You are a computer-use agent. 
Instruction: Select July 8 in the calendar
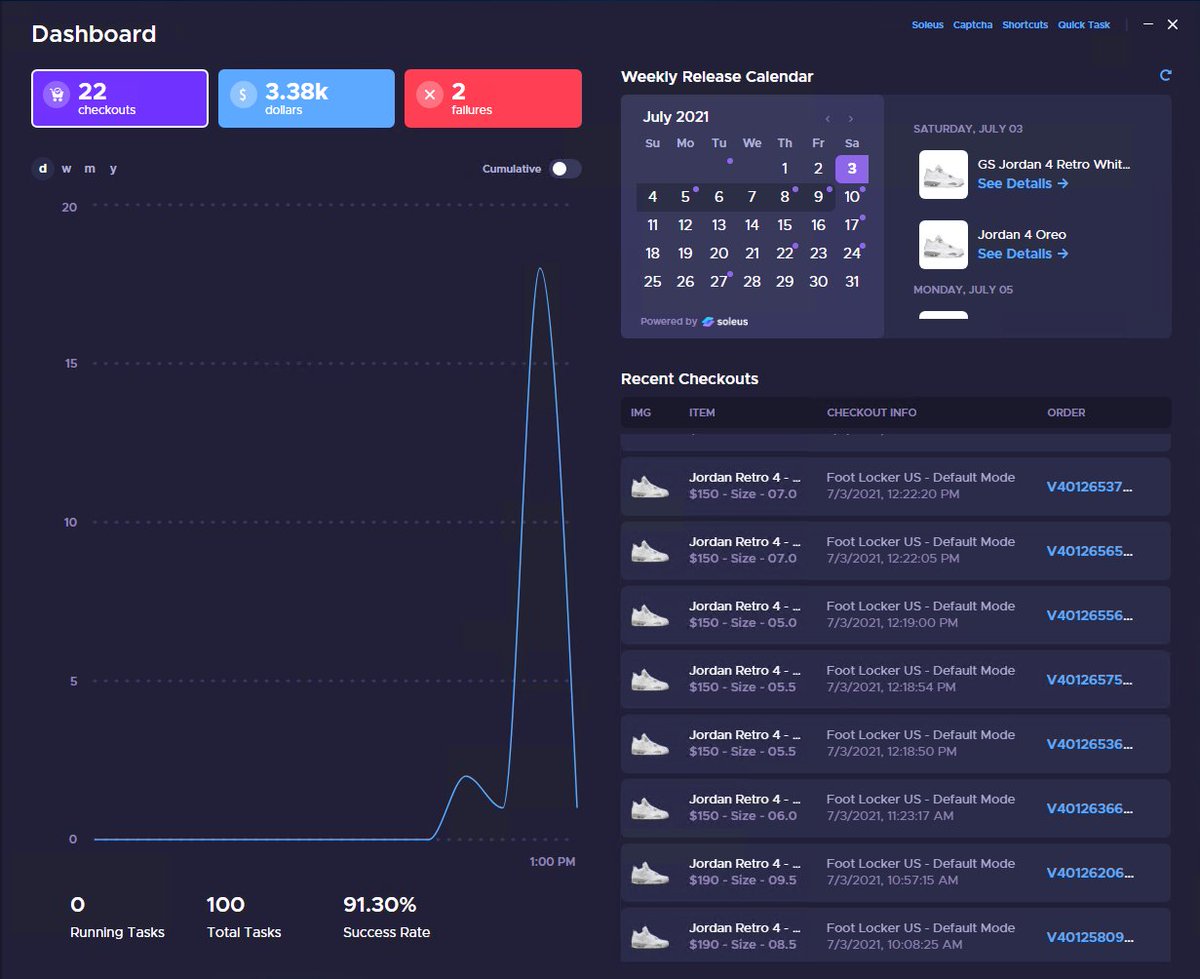785,197
